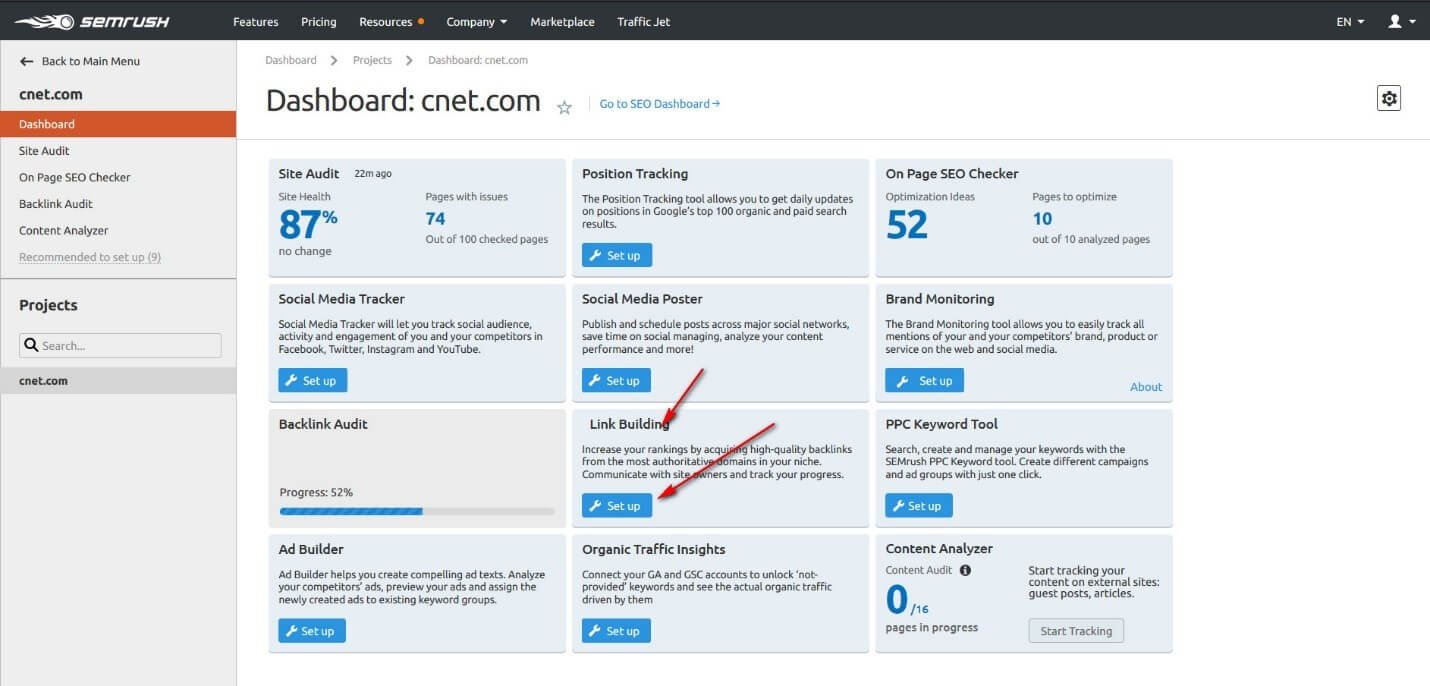Image resolution: width=1430 pixels, height=686 pixels.
Task: Open the Pricing page
Action: (318, 21)
